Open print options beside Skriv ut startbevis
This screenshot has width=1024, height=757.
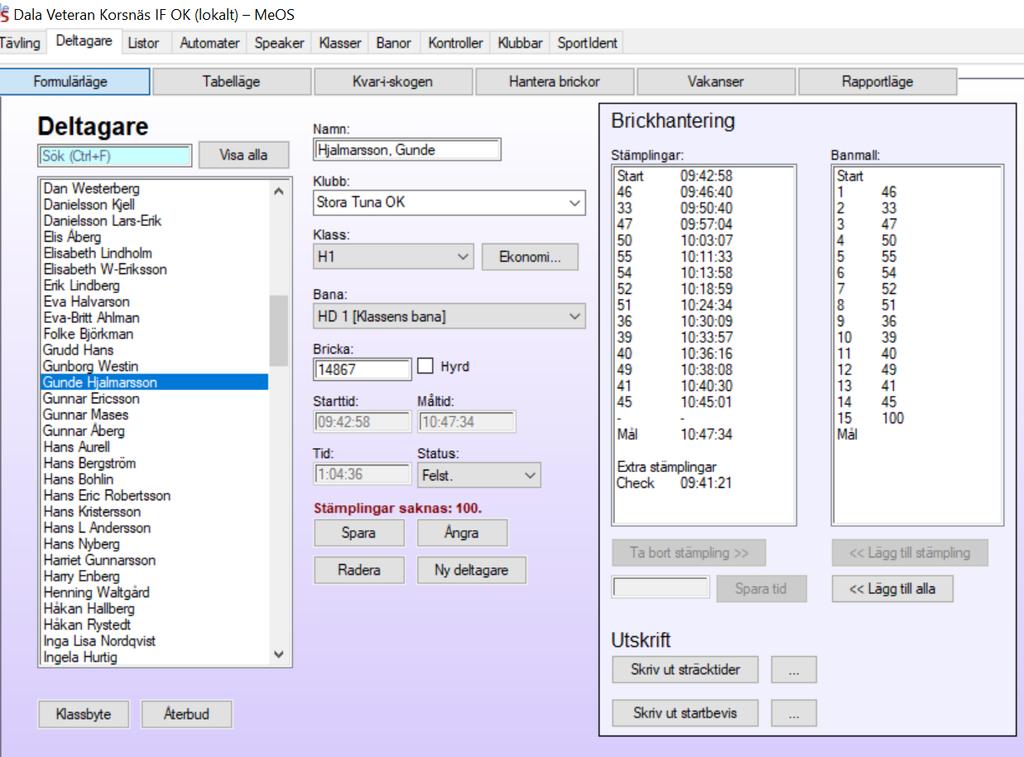(793, 713)
